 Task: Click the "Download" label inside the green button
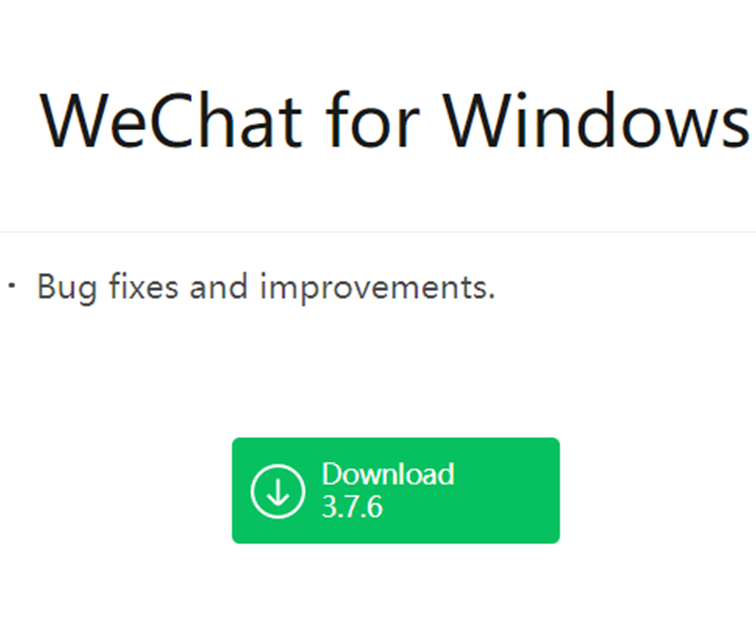click(388, 474)
